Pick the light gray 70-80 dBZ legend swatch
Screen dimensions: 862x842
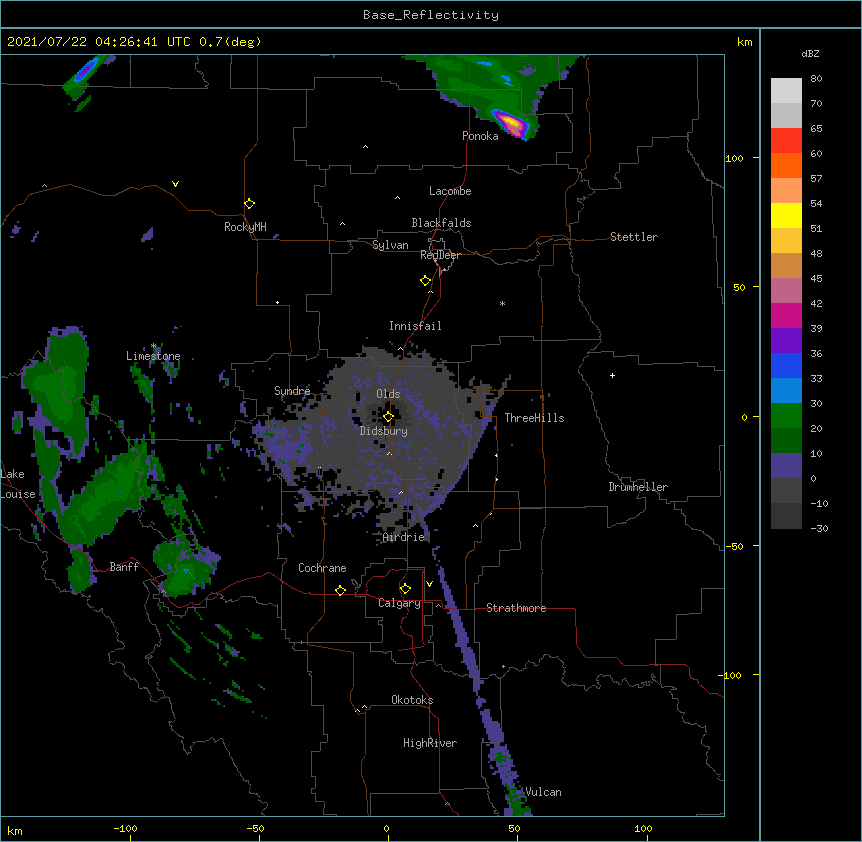[786, 90]
